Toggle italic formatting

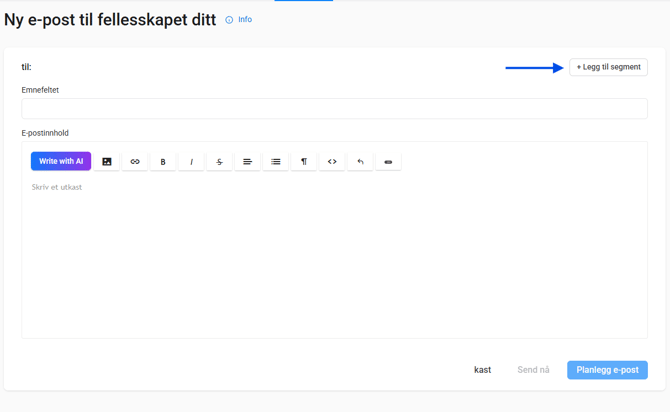pos(191,161)
